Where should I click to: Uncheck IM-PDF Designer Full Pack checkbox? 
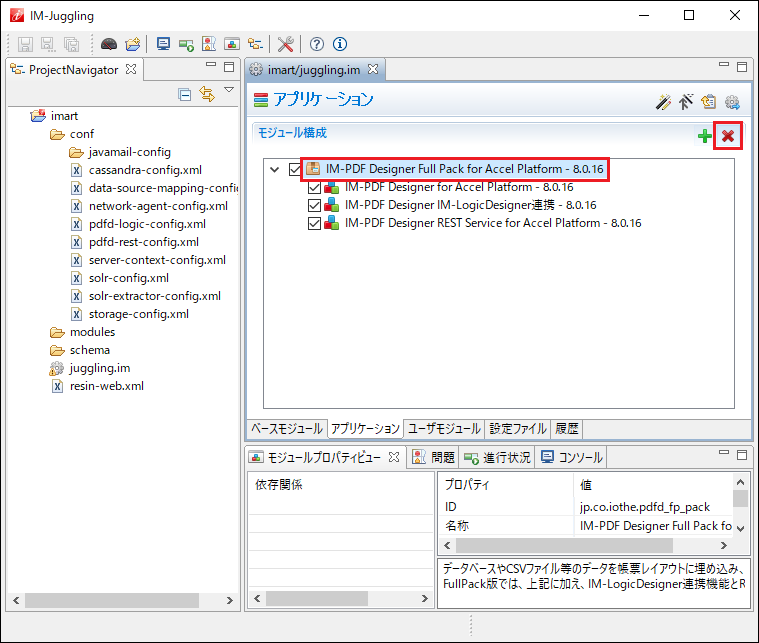point(294,169)
